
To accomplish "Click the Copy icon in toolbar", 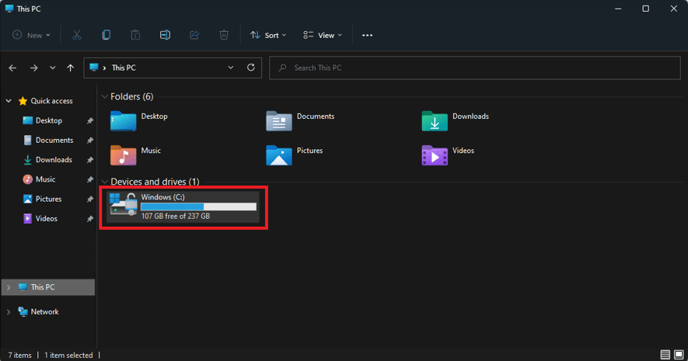I will [x=106, y=35].
